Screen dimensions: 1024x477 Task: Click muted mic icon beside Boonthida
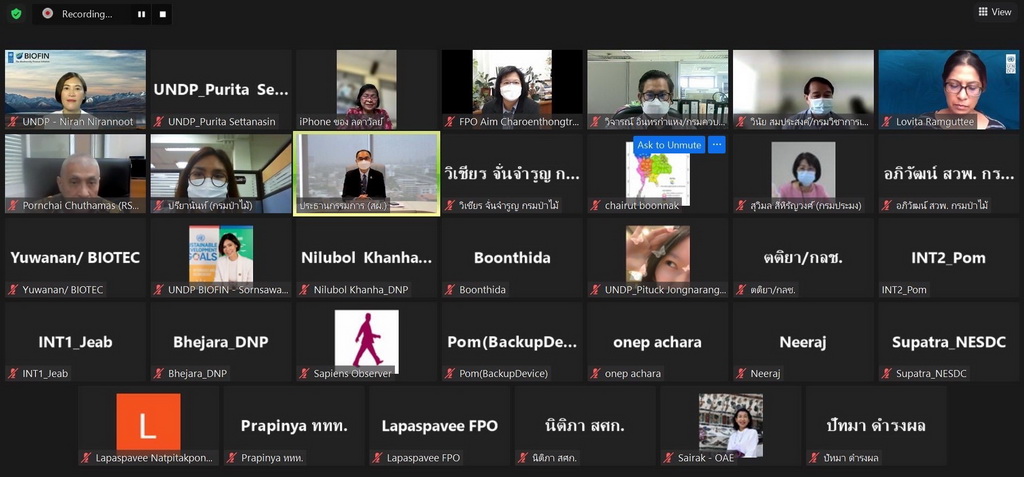[x=450, y=290]
